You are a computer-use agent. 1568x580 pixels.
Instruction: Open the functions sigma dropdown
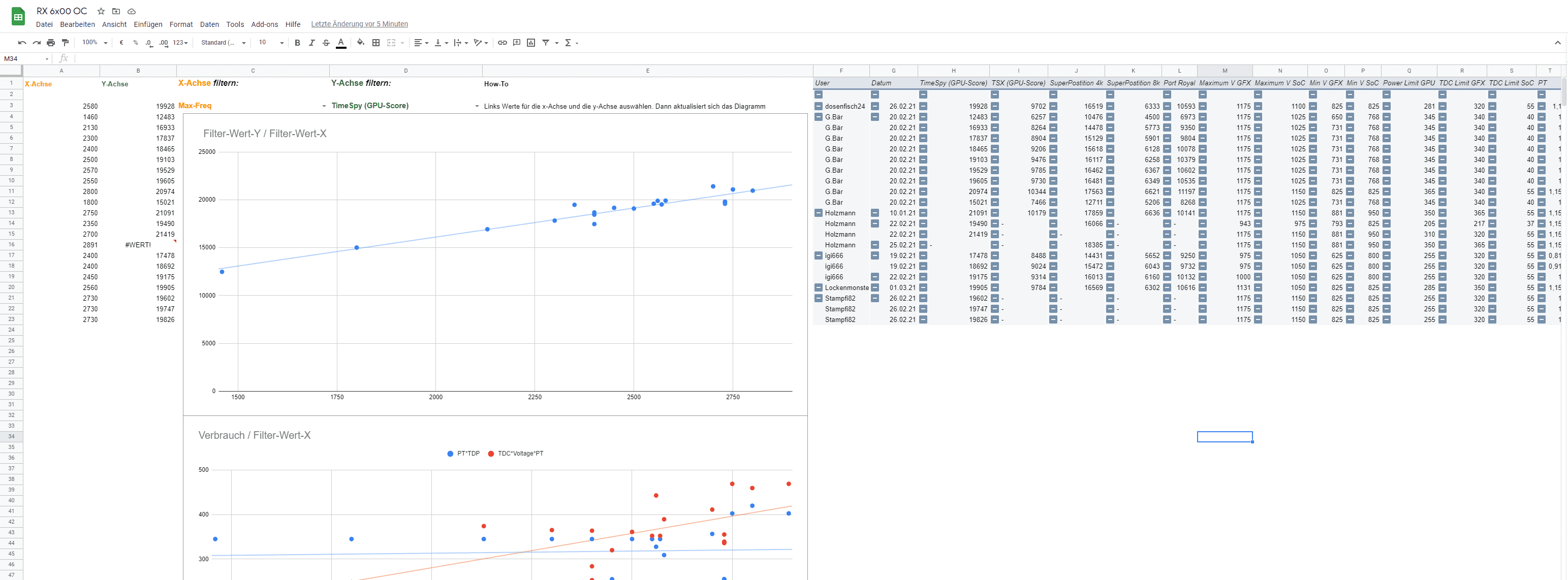(x=572, y=43)
